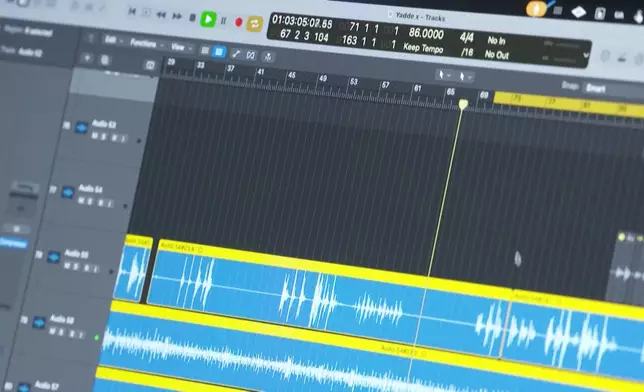The width and height of the screenshot is (644, 392).
Task: Click the green Play button
Action: [x=208, y=19]
